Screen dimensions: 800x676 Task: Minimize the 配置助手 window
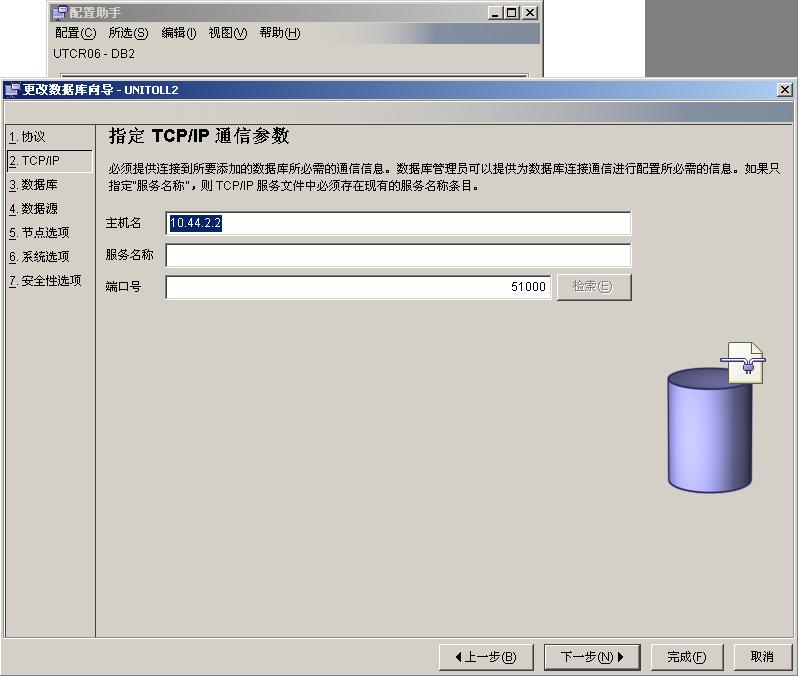[x=494, y=13]
